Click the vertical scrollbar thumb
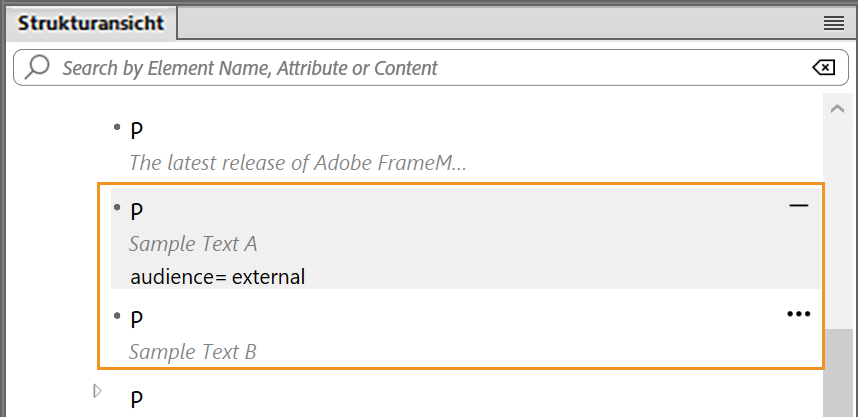Image resolution: width=858 pixels, height=417 pixels. [x=838, y=370]
